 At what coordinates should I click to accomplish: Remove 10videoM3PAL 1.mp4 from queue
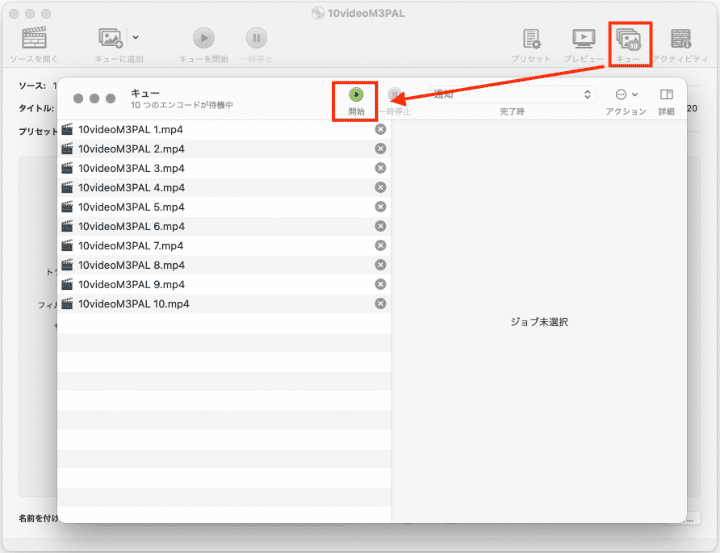pos(380,130)
